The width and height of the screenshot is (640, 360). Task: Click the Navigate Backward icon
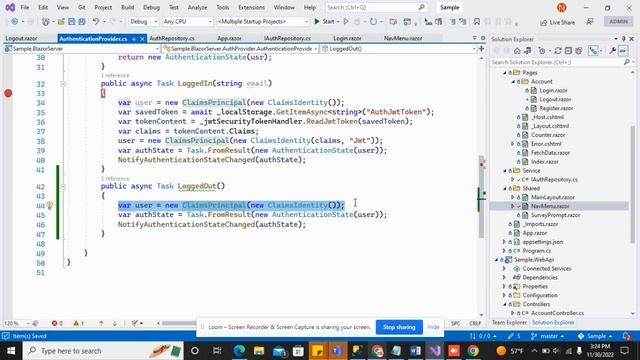click(x=15, y=22)
